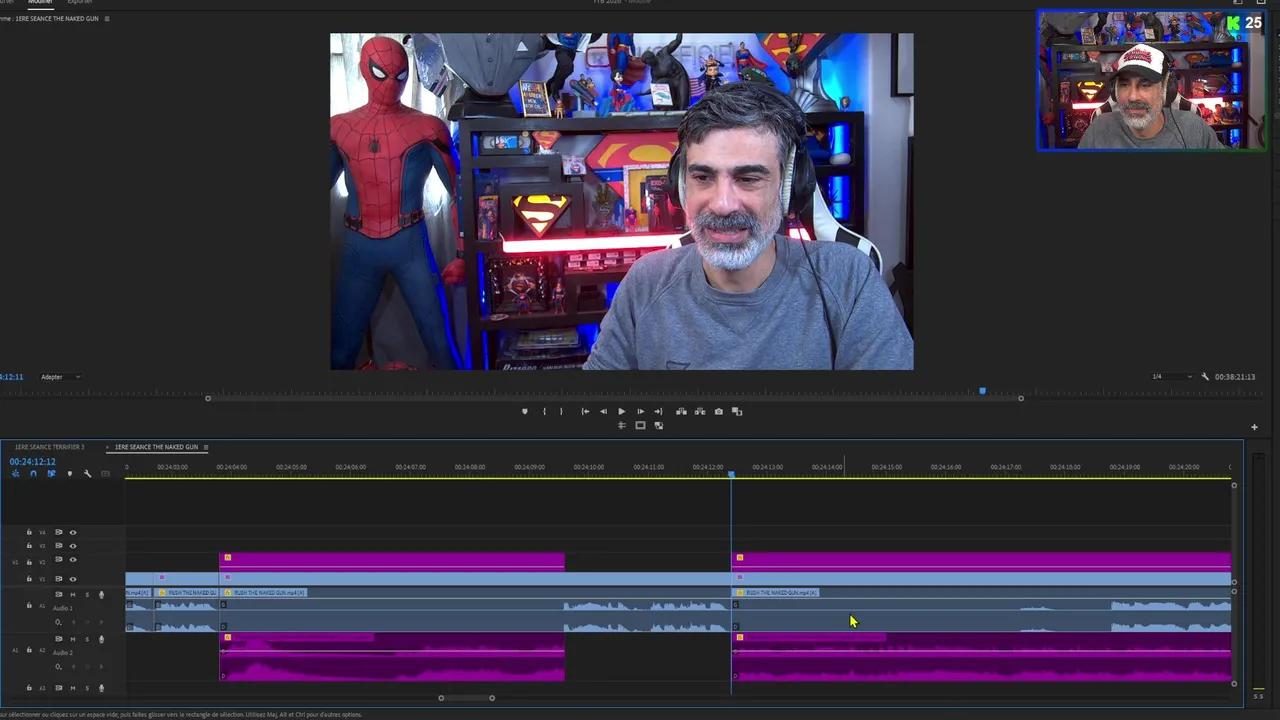Viewport: 1280px width, 720px height.
Task: Click the blue position indicator above the transport controls
Action: (982, 392)
